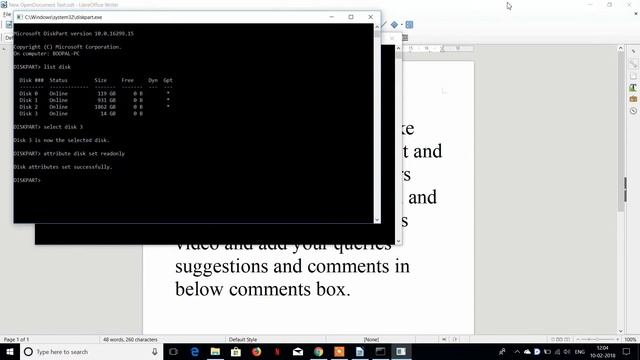Activate the search box microphone icon
Screen dimensions: 640x360
pos(155,351)
